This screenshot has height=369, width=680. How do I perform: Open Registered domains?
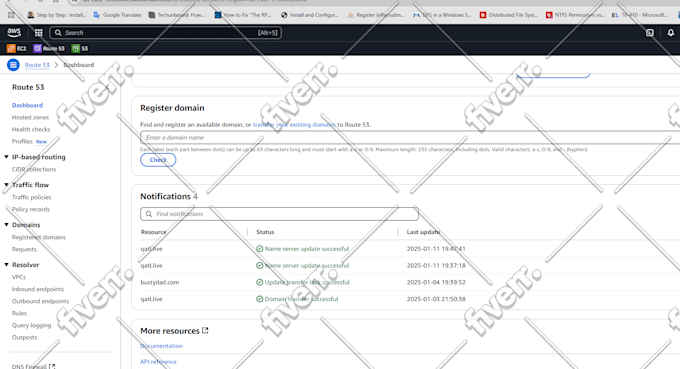coord(39,237)
